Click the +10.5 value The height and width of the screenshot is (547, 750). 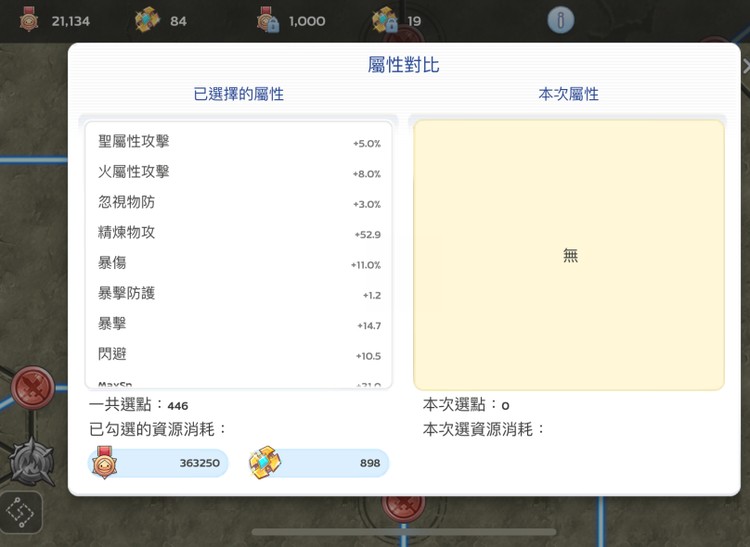(x=368, y=356)
